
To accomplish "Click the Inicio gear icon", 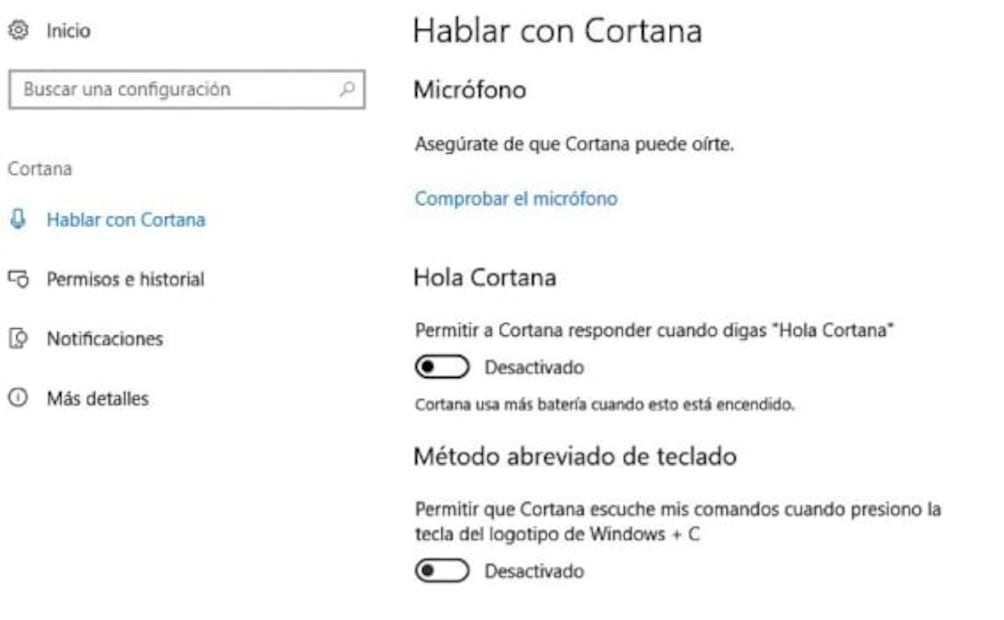I will tap(16, 31).
